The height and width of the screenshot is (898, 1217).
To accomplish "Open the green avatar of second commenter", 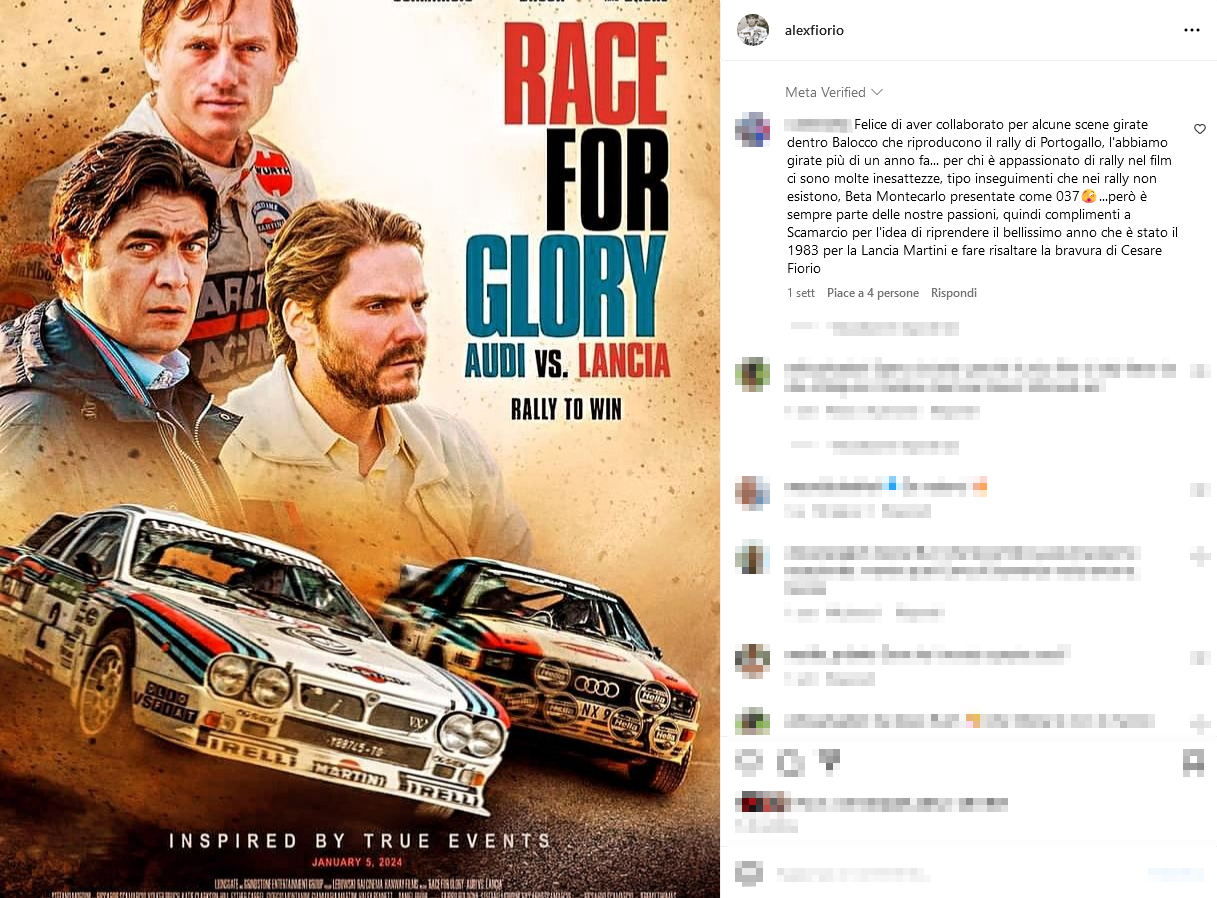I will pos(752,373).
